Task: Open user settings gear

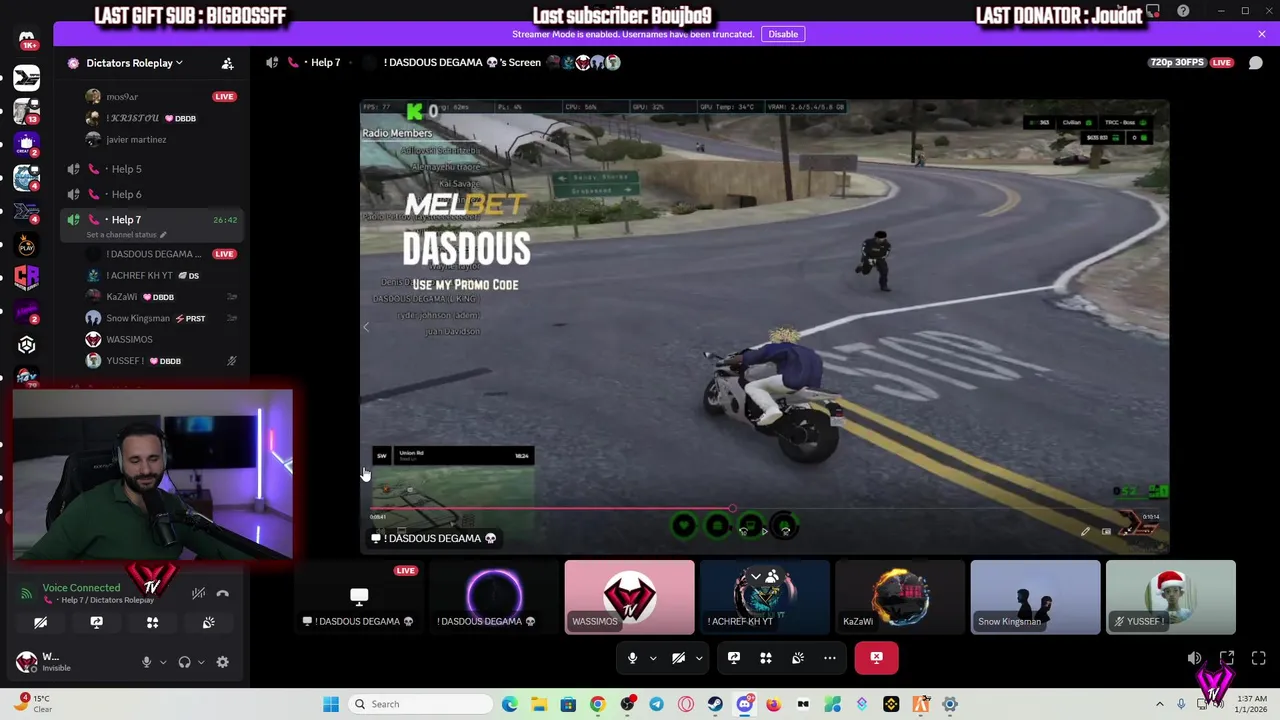Action: pyautogui.click(x=222, y=661)
